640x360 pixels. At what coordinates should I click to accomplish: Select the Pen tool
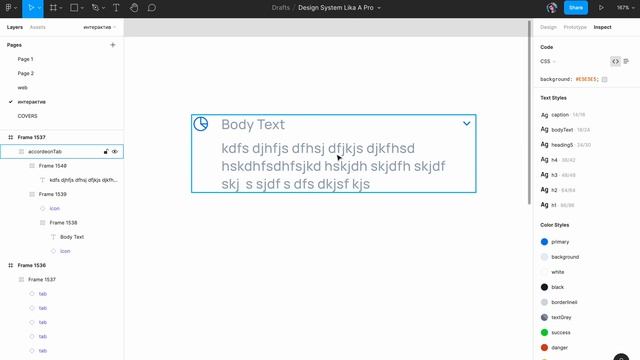point(95,8)
